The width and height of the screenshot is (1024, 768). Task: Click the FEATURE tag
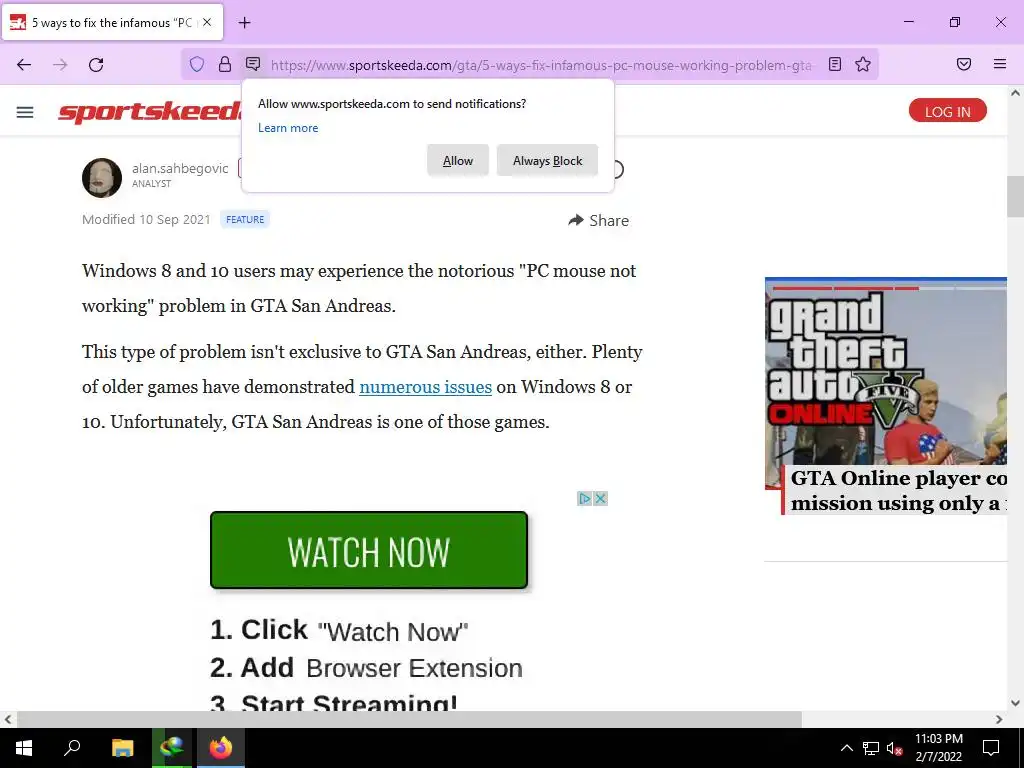tap(245, 219)
